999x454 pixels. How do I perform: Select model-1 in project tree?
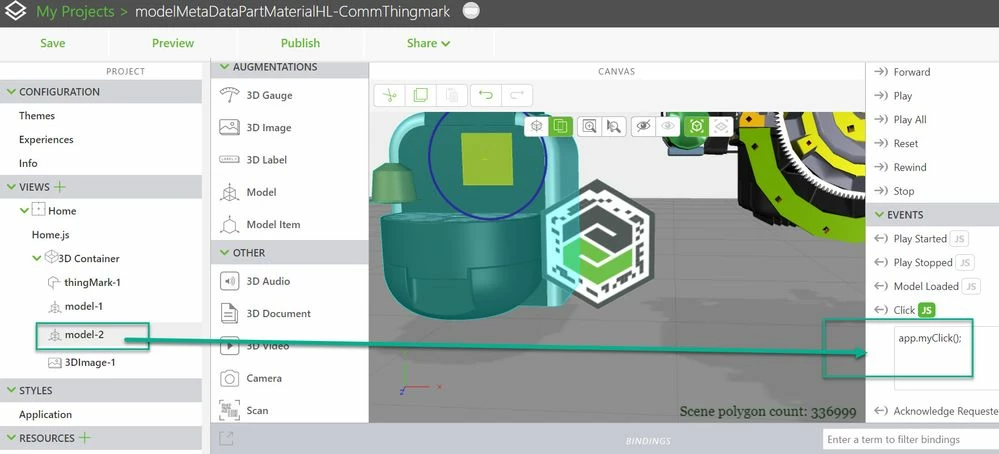click(83, 306)
